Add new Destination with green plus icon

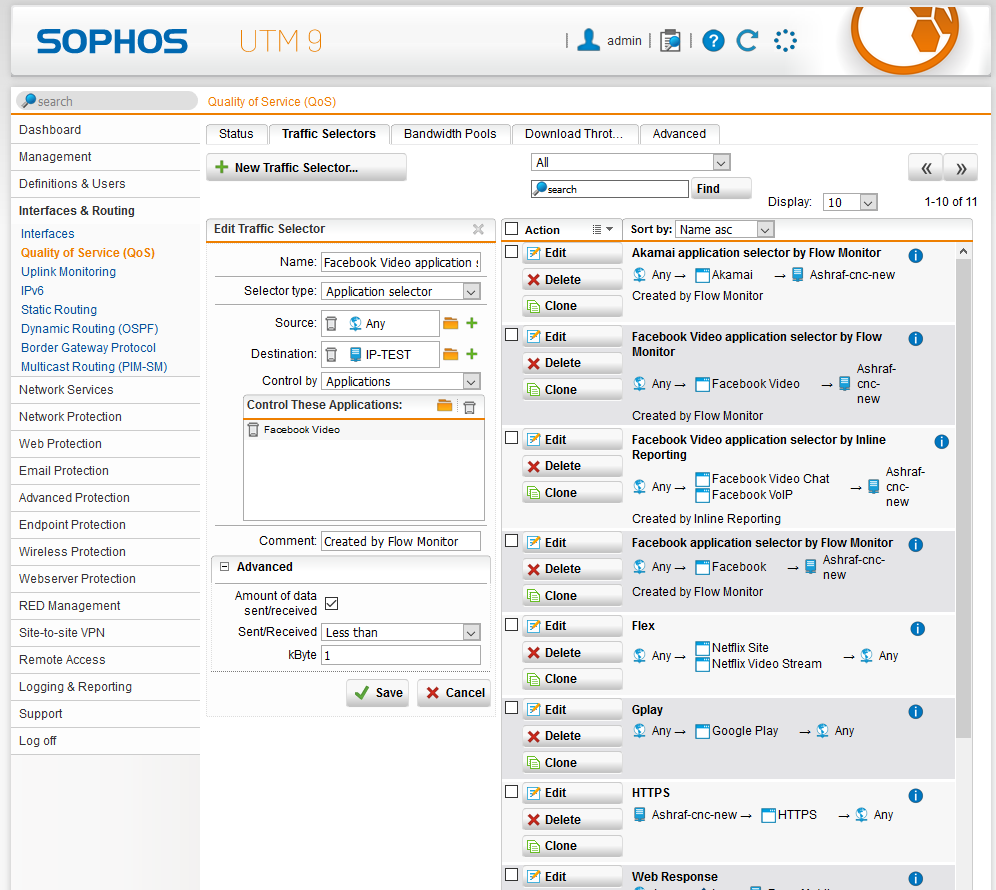471,354
